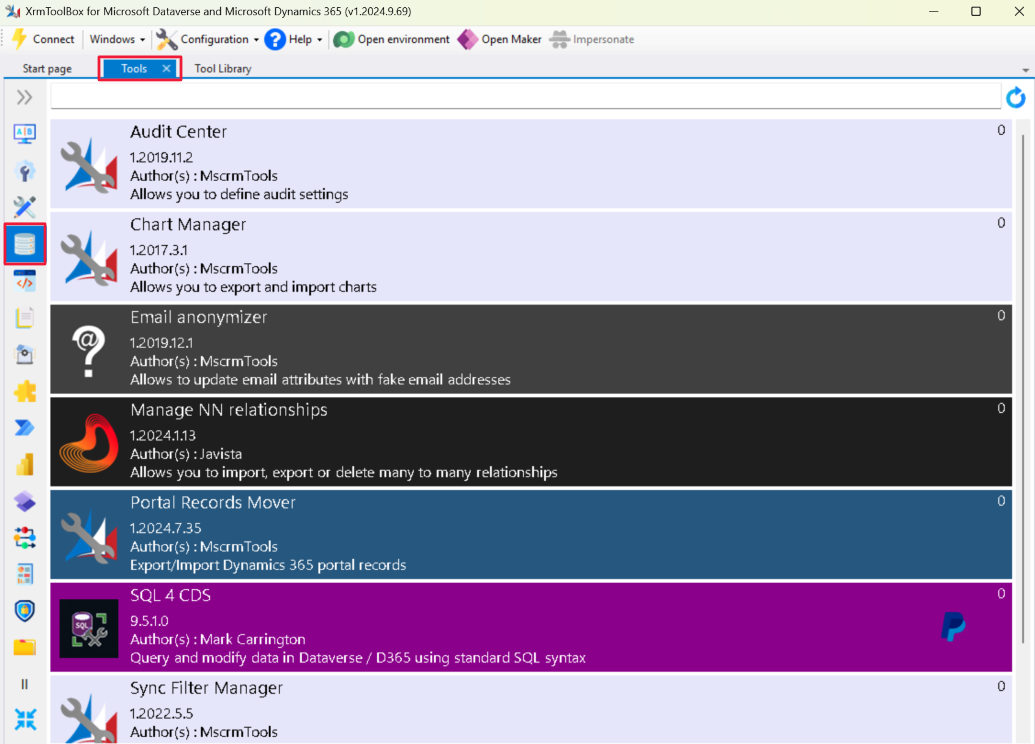Select the purple Power Apps layers icon

coord(24,501)
